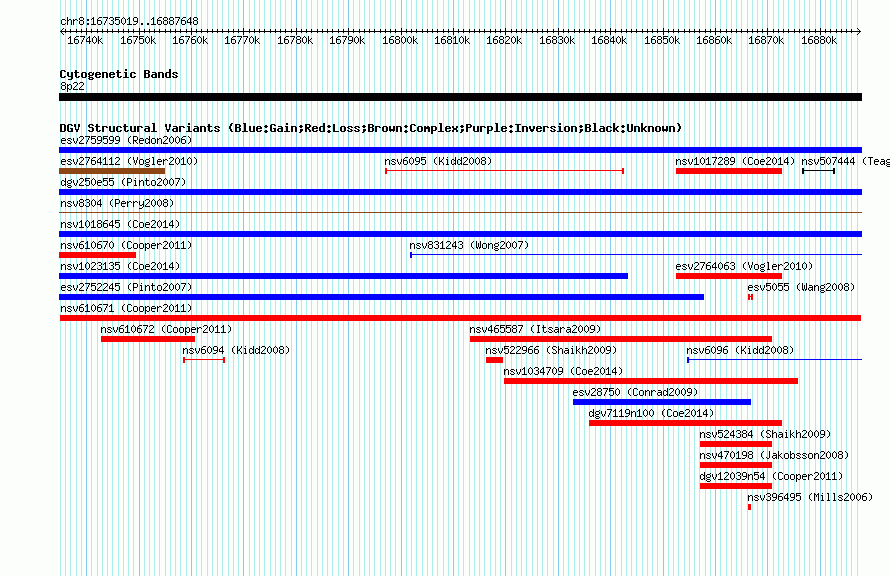Select the nsv6094 (Kidd2008) thin red marker
890x576 pixels.
tap(204, 360)
